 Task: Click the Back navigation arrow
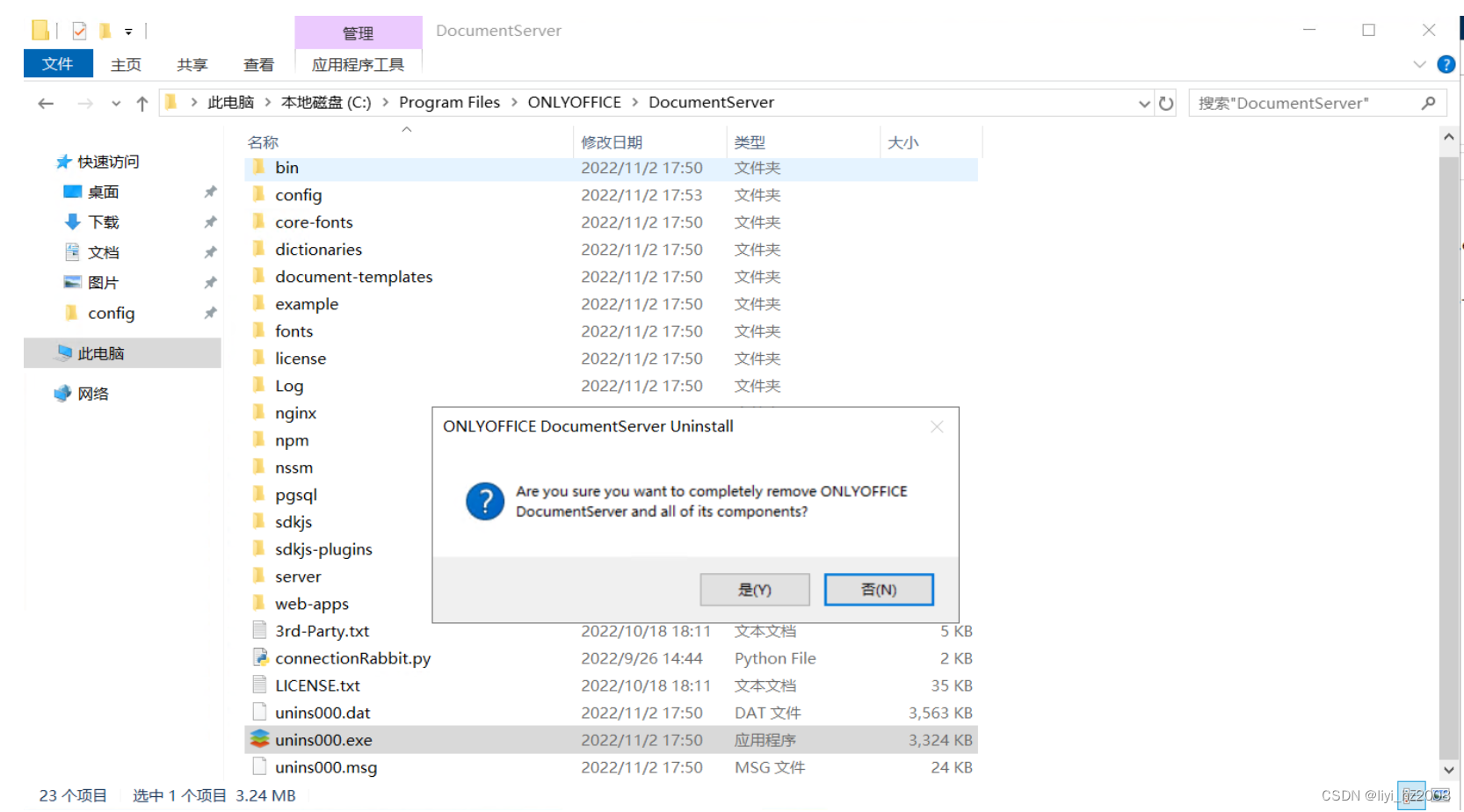tap(46, 104)
